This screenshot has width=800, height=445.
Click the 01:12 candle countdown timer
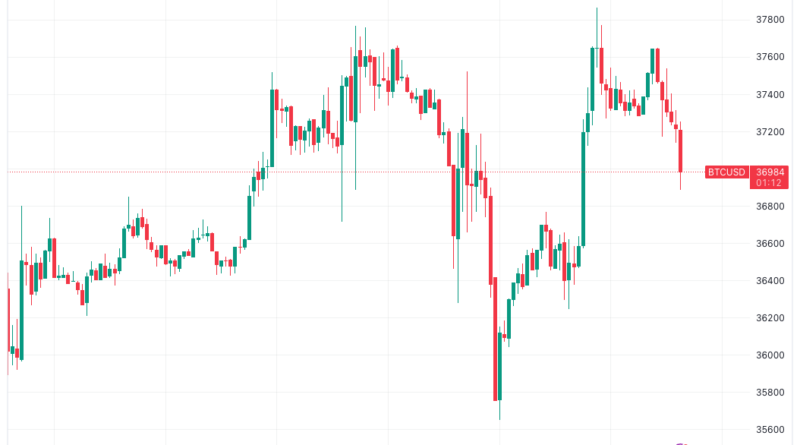[x=767, y=184]
